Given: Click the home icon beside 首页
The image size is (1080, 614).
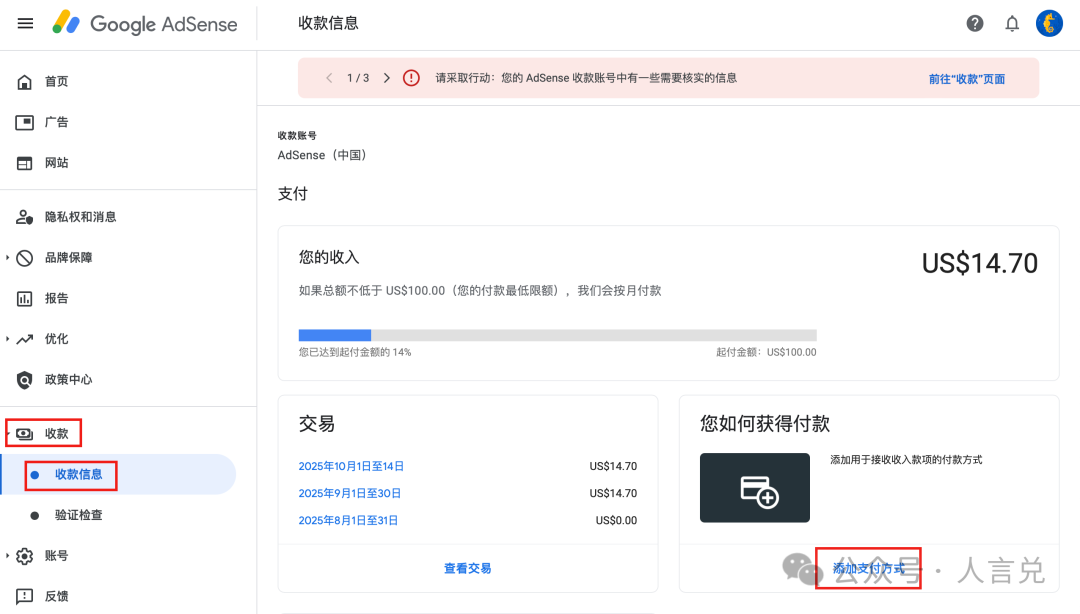Looking at the screenshot, I should (25, 82).
